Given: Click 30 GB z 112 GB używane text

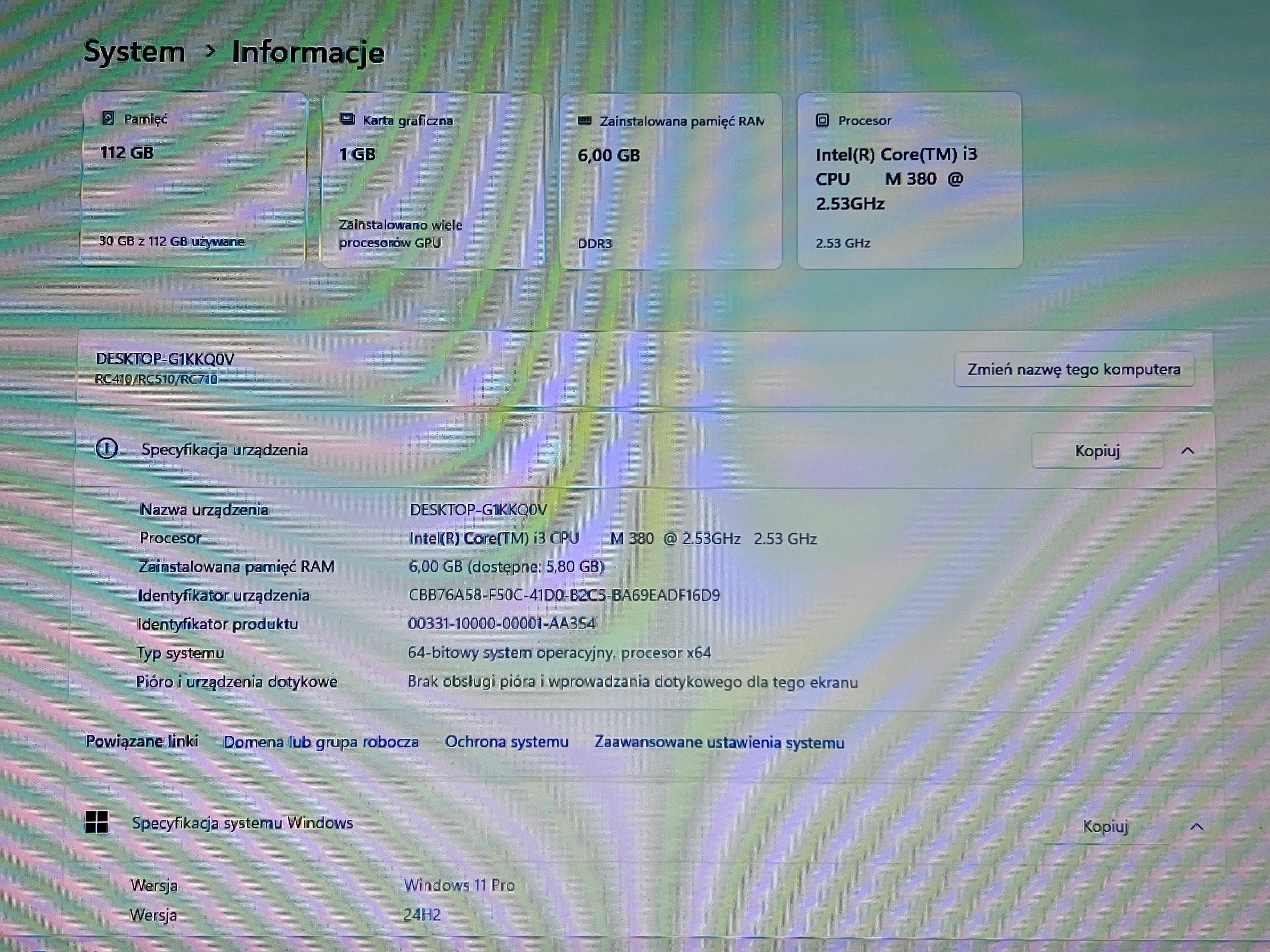Looking at the screenshot, I should [x=171, y=241].
